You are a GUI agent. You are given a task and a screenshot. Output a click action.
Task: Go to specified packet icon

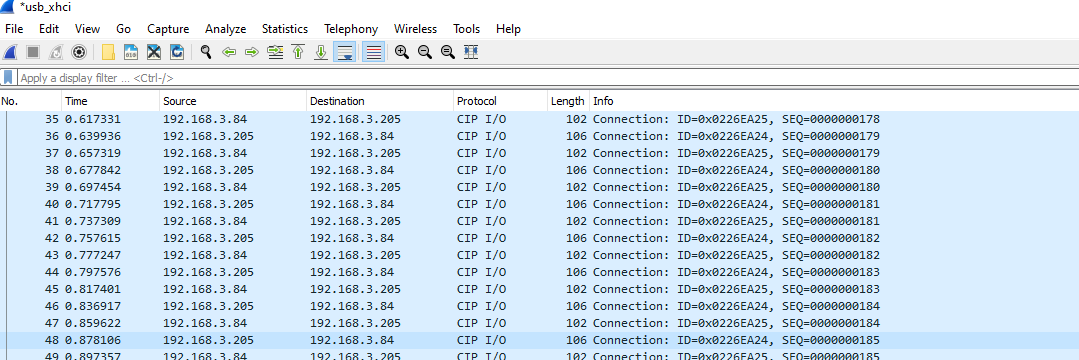click(x=275, y=52)
